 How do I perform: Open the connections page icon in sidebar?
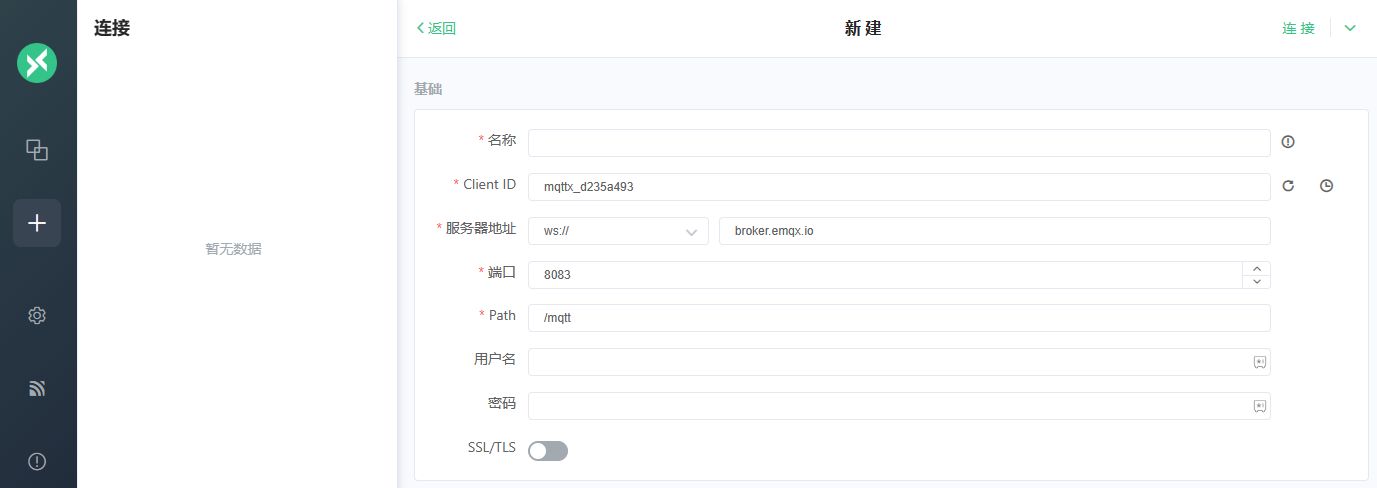pyautogui.click(x=37, y=150)
